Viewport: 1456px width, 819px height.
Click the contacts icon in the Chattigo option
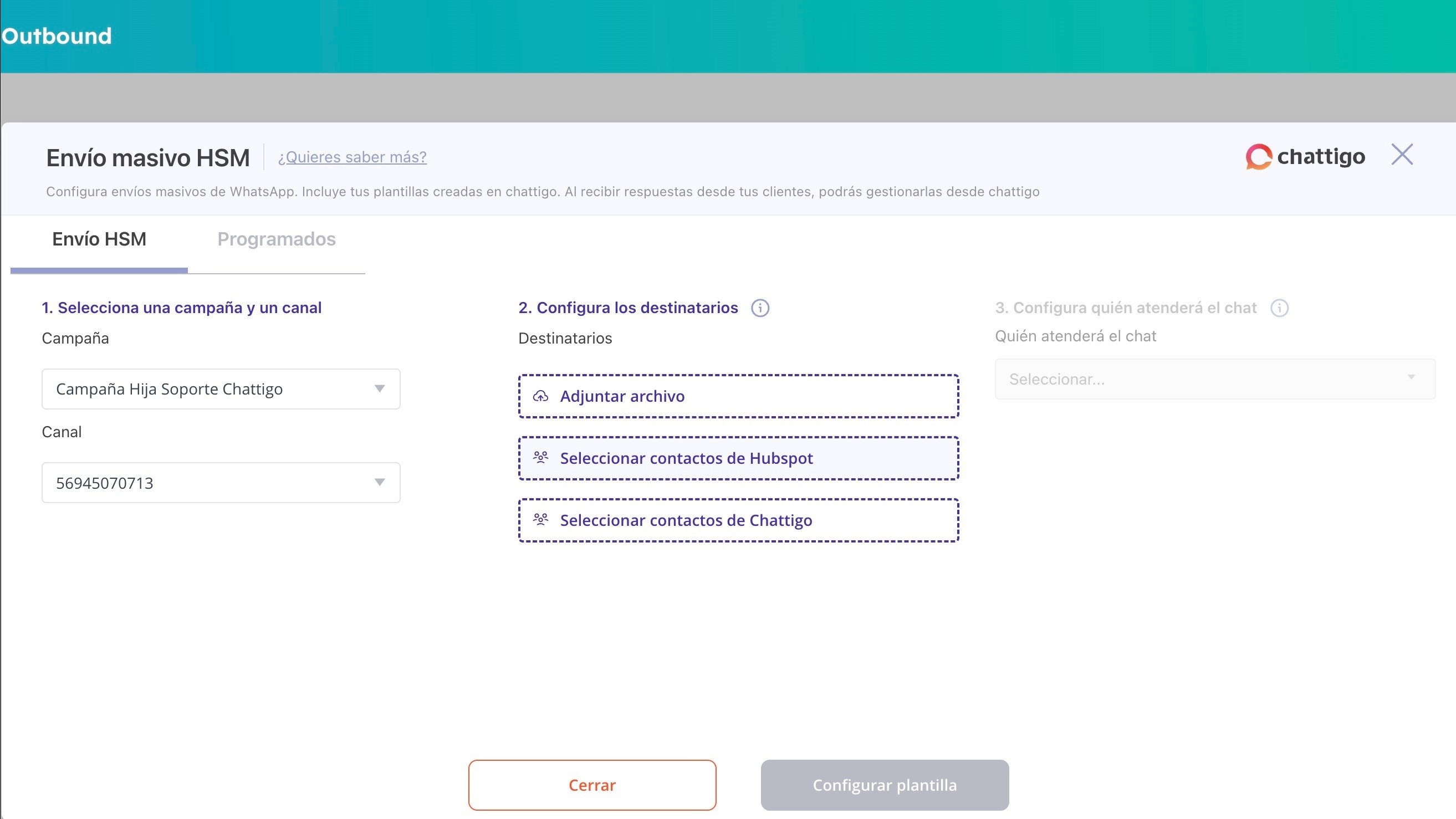(540, 519)
